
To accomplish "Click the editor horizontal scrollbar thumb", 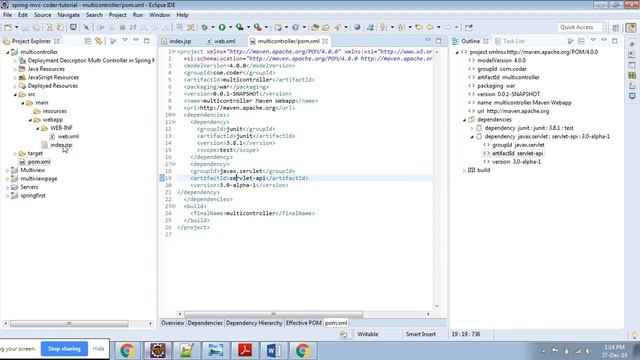I will pos(273,314).
